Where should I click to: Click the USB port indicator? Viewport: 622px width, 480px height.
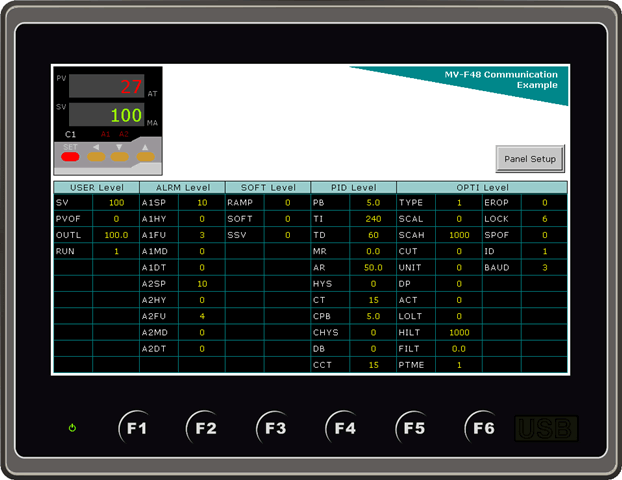[x=545, y=429]
